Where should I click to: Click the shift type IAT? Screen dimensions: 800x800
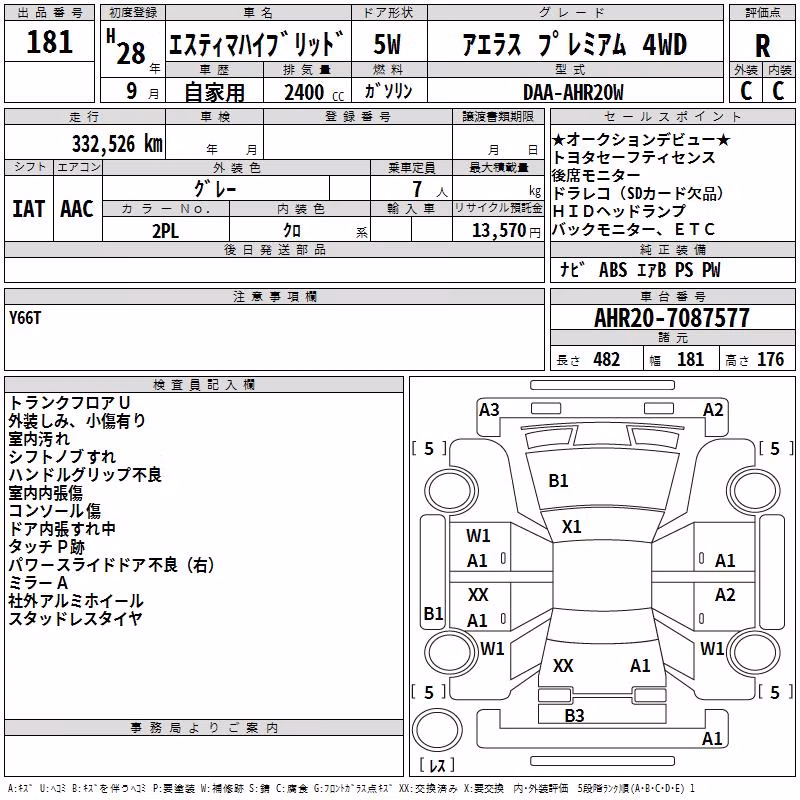pos(29,209)
